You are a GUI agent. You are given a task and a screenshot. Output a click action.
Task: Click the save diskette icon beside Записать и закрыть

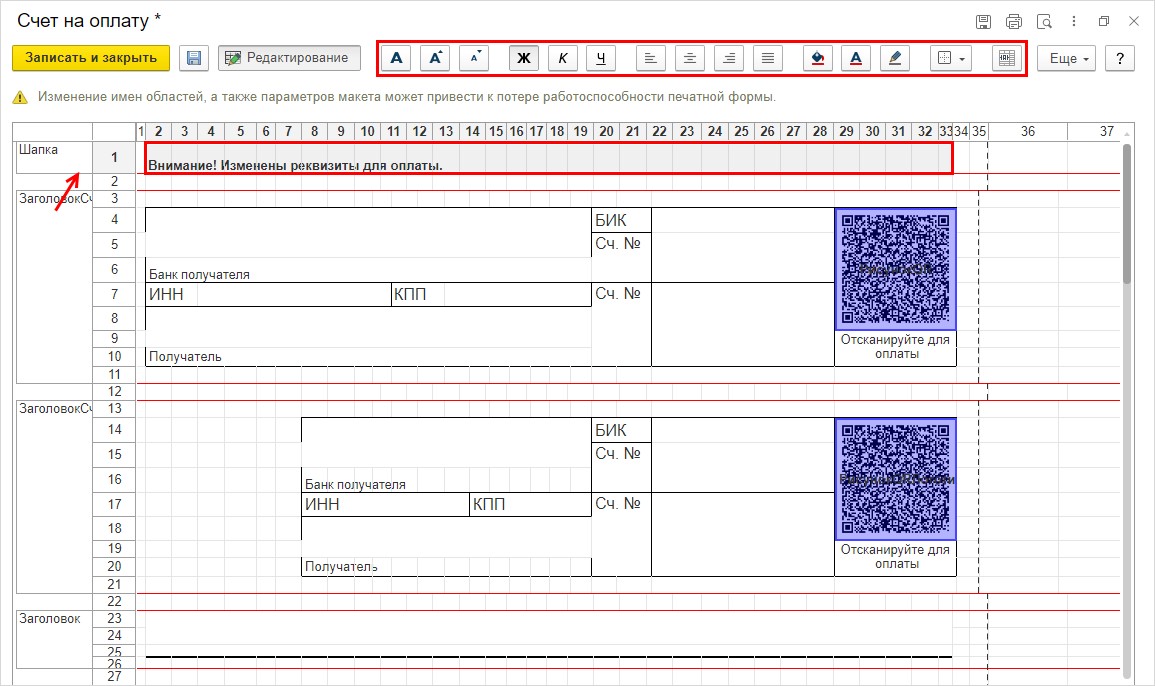coord(194,58)
